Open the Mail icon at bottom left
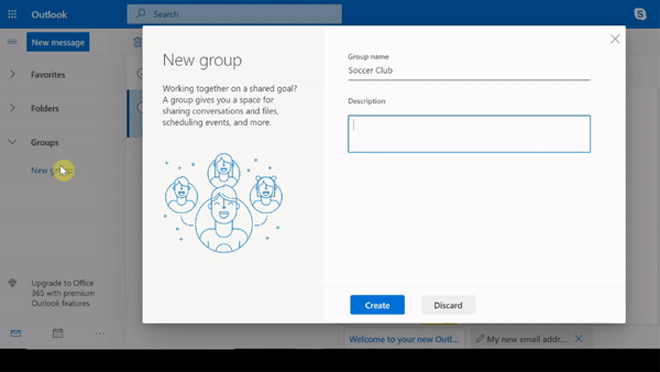 (x=16, y=333)
